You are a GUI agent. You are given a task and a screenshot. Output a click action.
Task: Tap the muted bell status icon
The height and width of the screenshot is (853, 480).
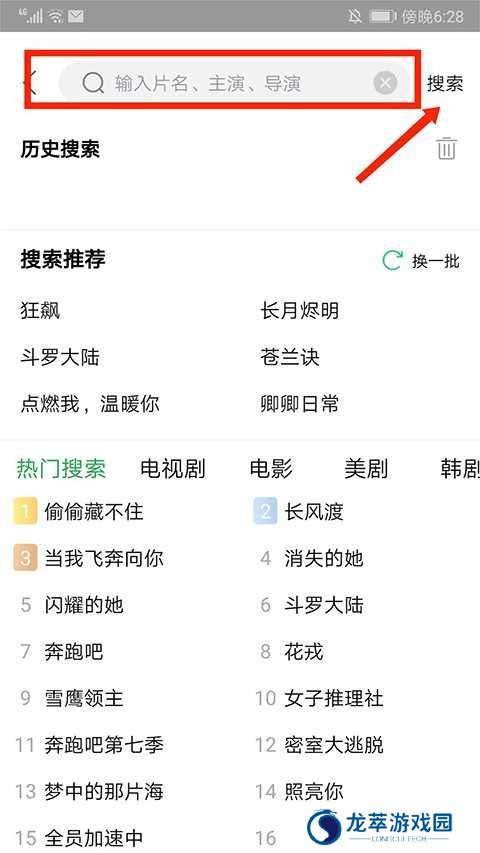[355, 16]
